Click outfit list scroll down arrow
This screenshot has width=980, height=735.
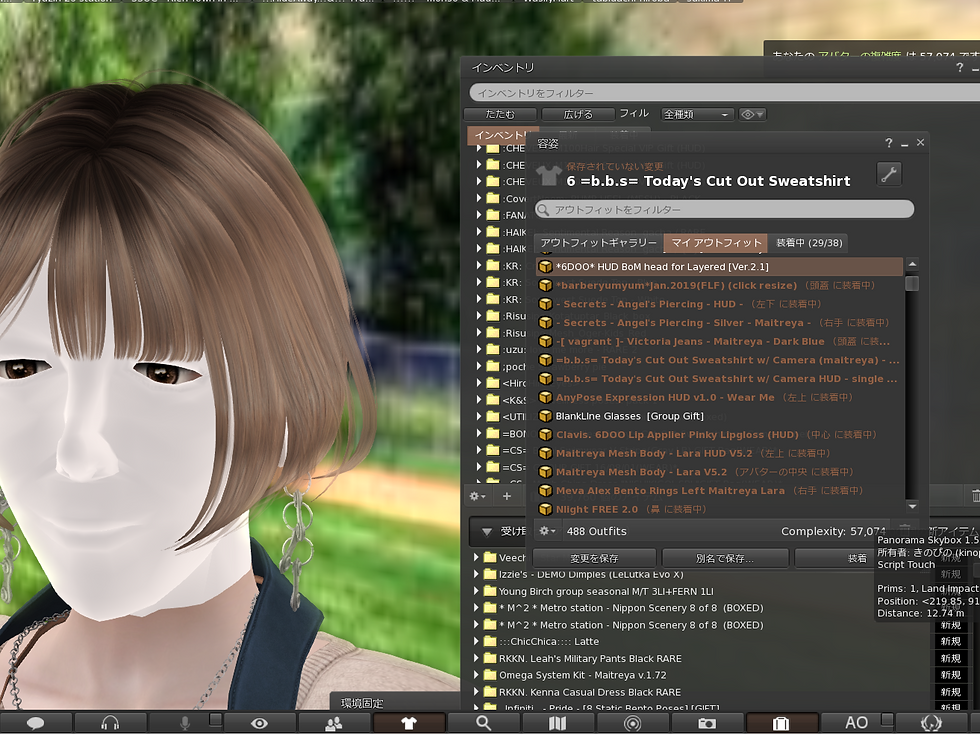912,506
